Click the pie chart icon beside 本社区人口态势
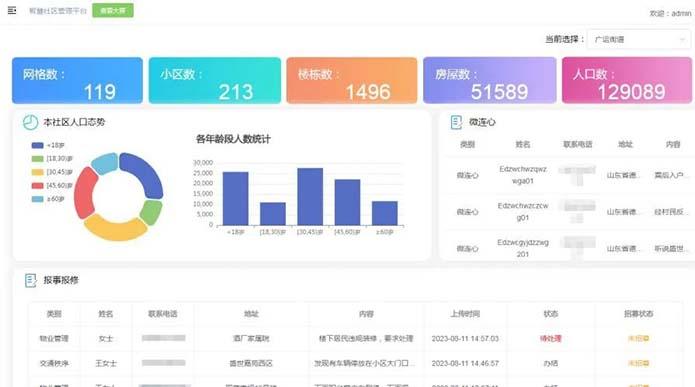This screenshot has height=387, width=695. (x=30, y=122)
